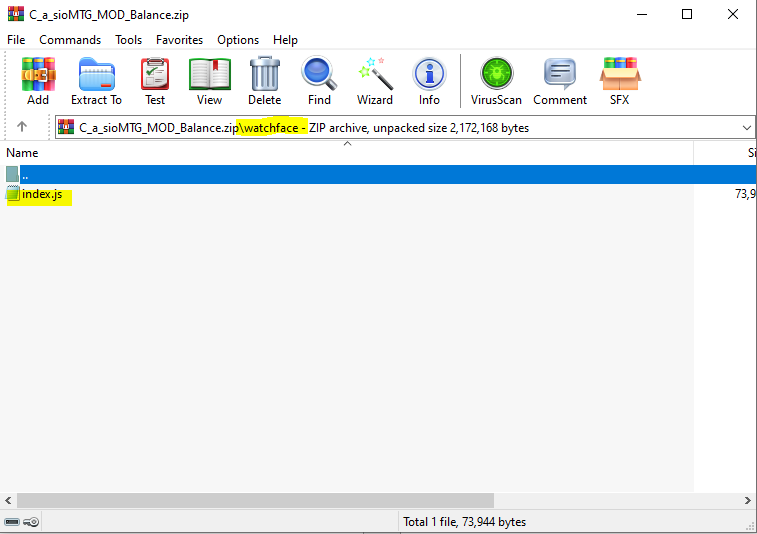Click the address path text field
This screenshot has height=534, width=757.
(405, 127)
